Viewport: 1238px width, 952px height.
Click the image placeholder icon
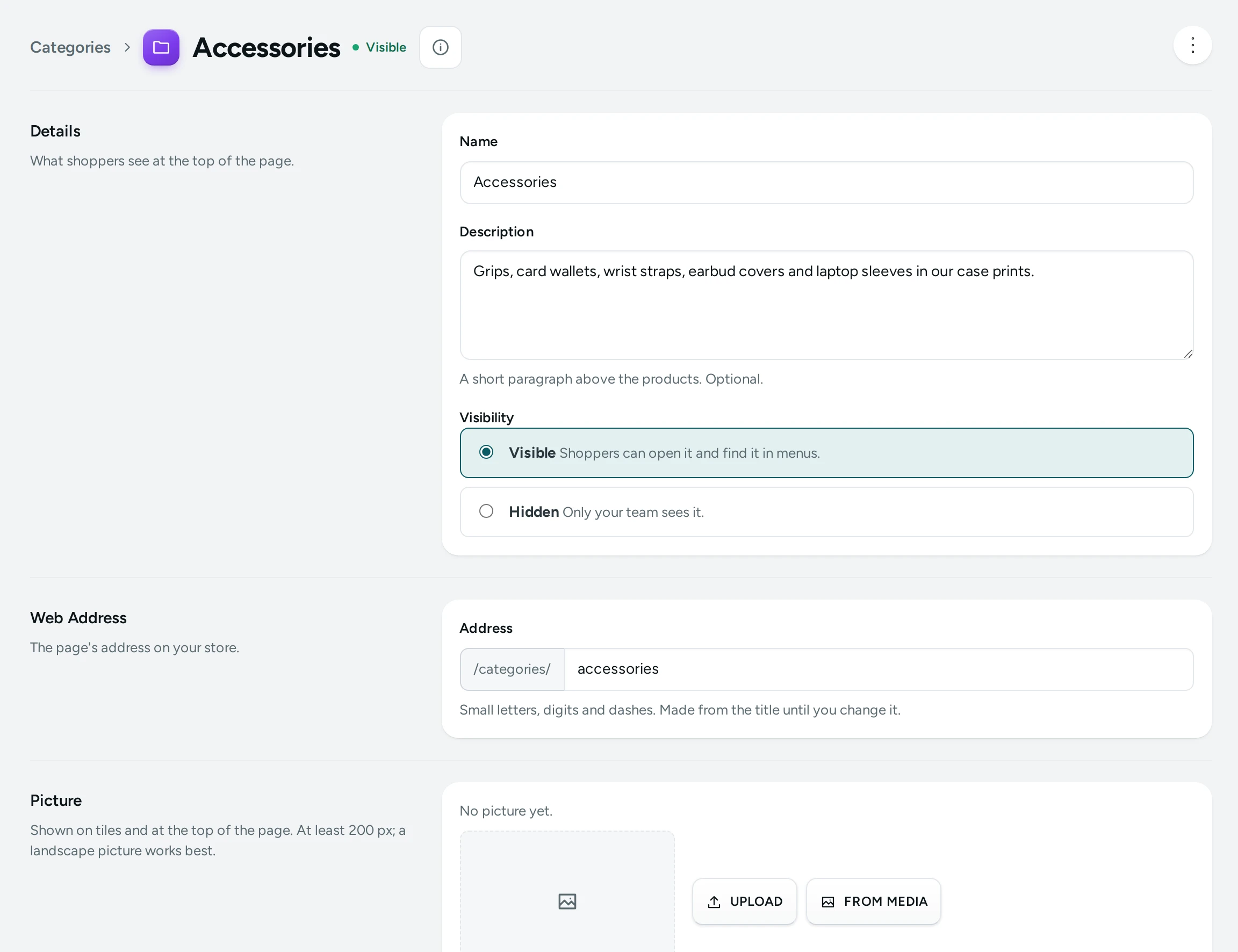tap(567, 901)
